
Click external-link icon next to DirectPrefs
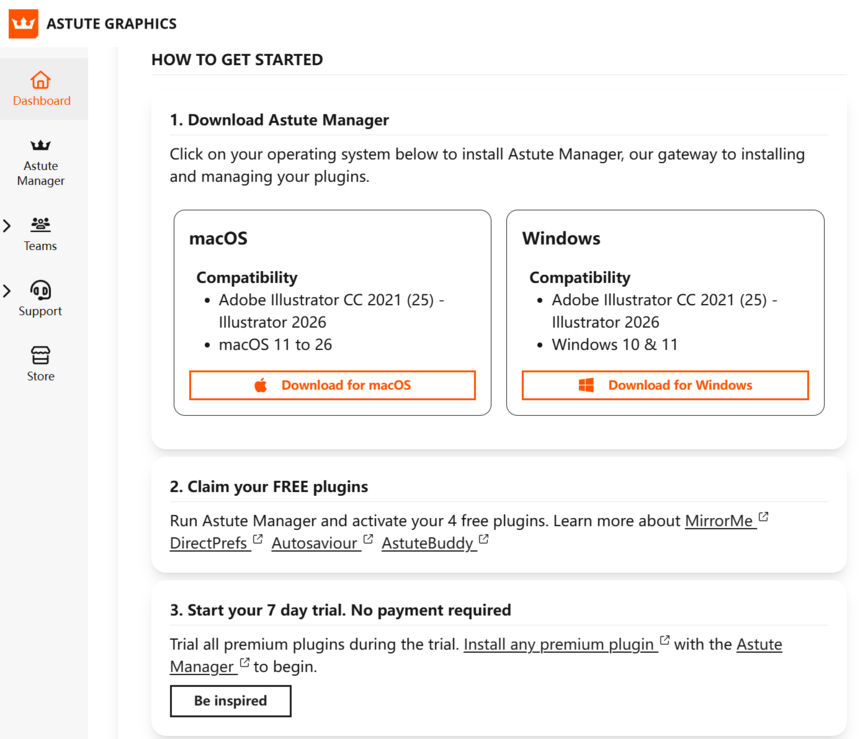pos(258,539)
